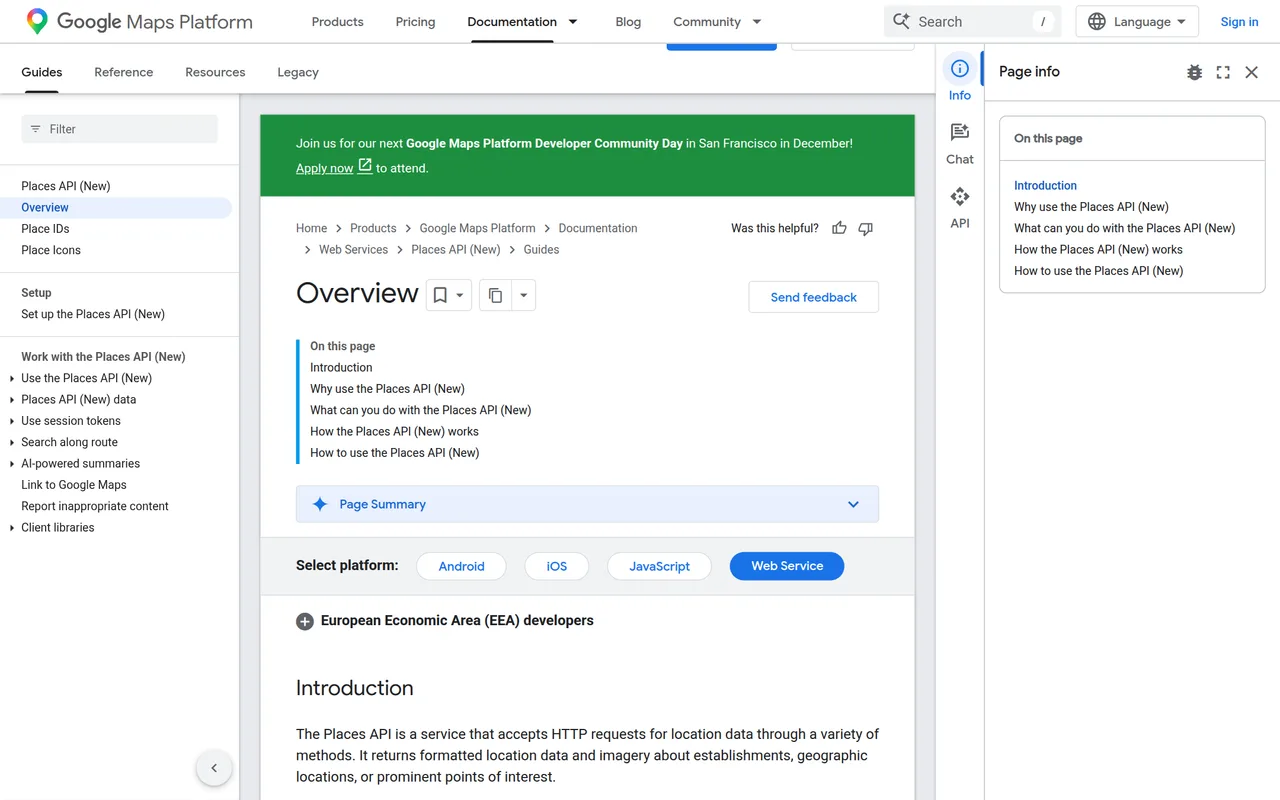Expand the Page Summary chevron
This screenshot has height=800, width=1280.
pyautogui.click(x=853, y=504)
